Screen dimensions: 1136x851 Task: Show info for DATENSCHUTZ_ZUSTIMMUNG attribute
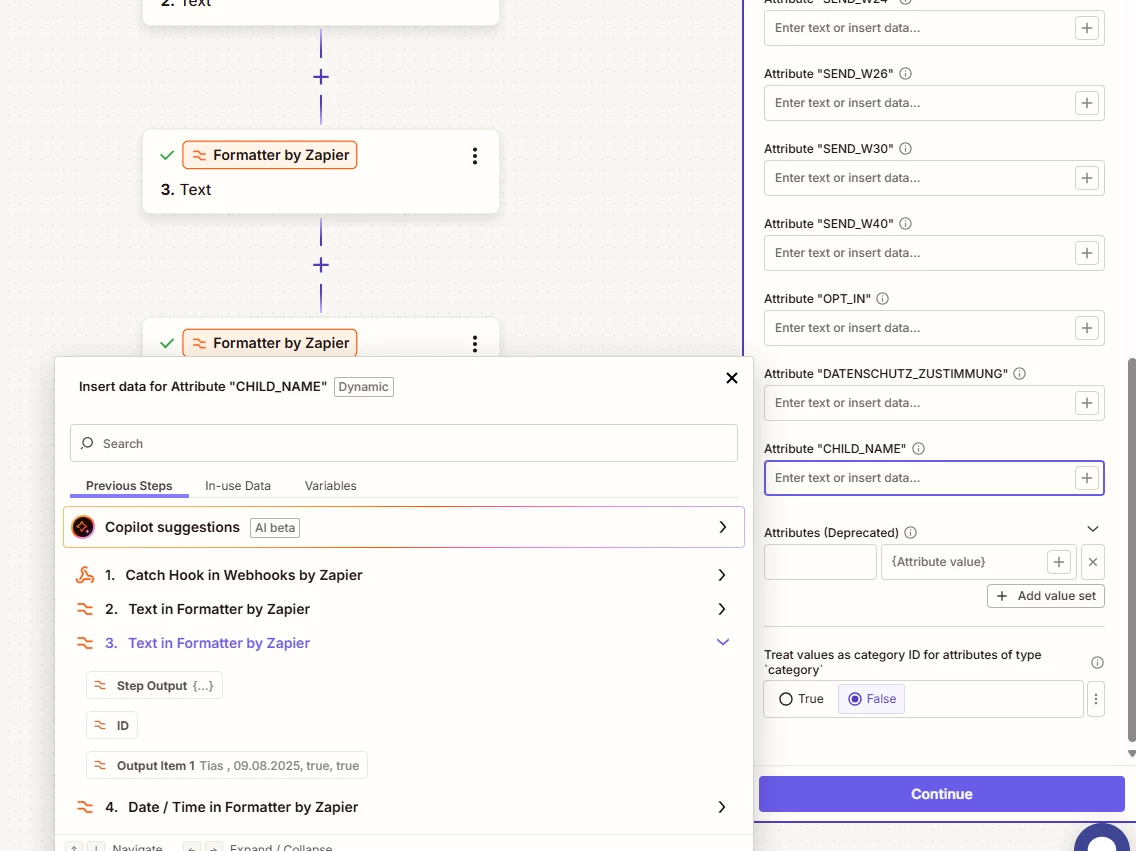pos(1019,374)
